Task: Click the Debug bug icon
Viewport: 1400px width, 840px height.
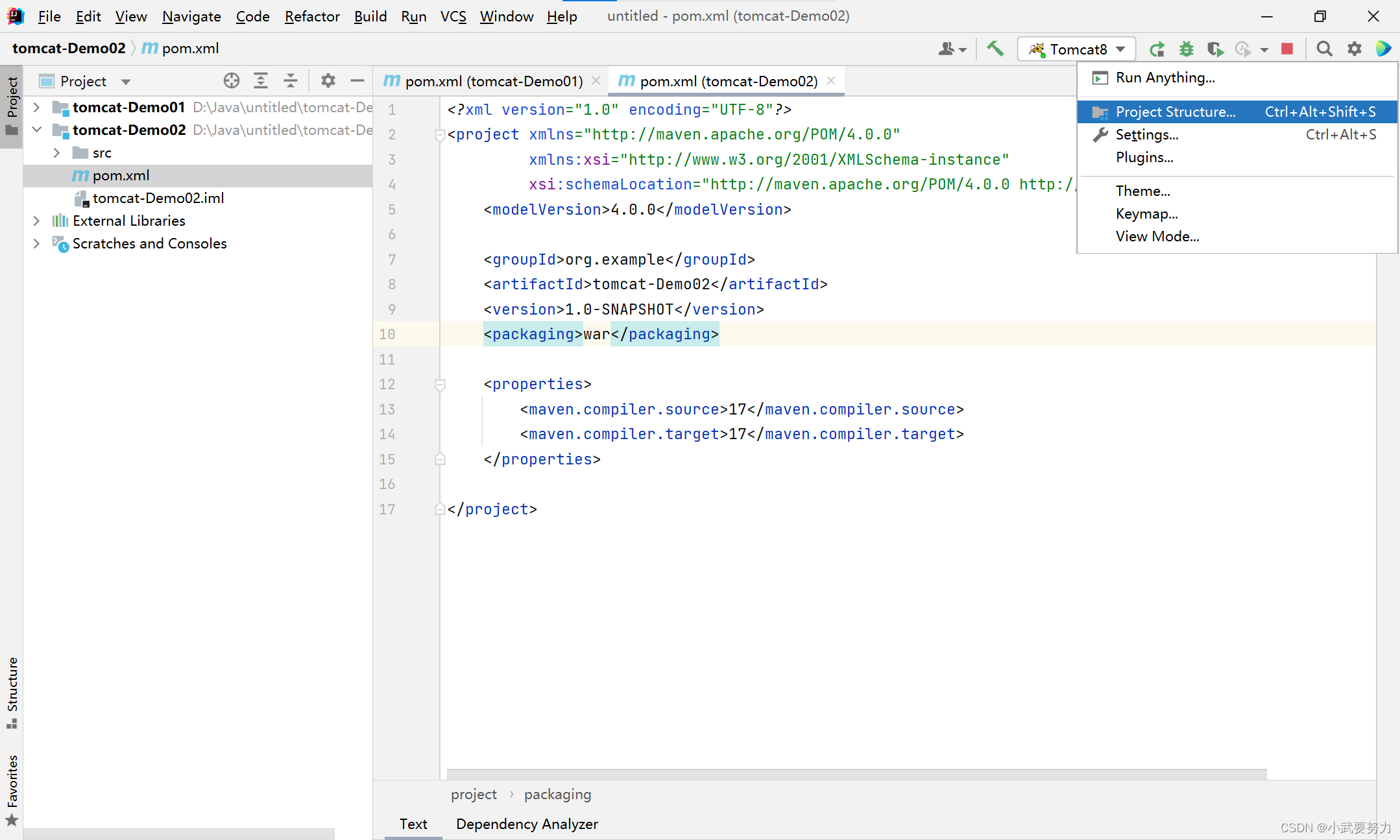Action: point(1186,49)
